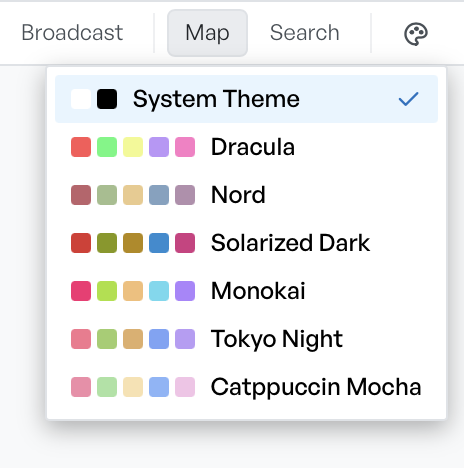Viewport: 464px width, 468px height.
Task: Click Catppuccin Mocha's light pink swatch
Action: [185, 387]
